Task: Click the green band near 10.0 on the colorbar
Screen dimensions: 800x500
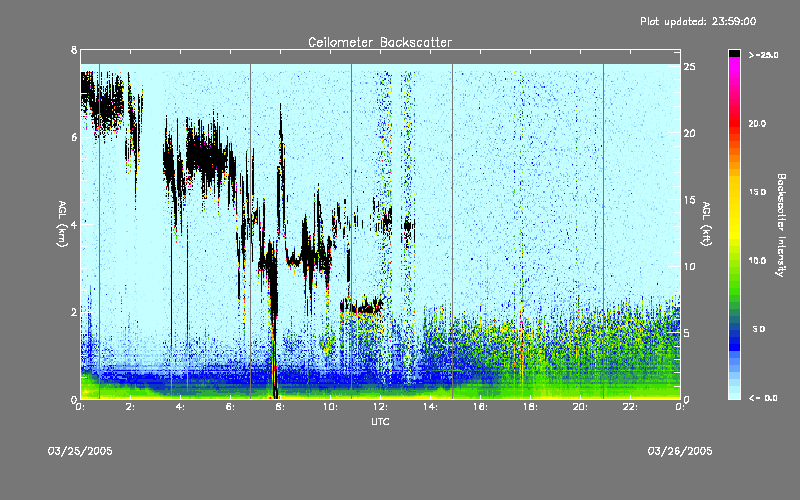Action: [x=734, y=261]
